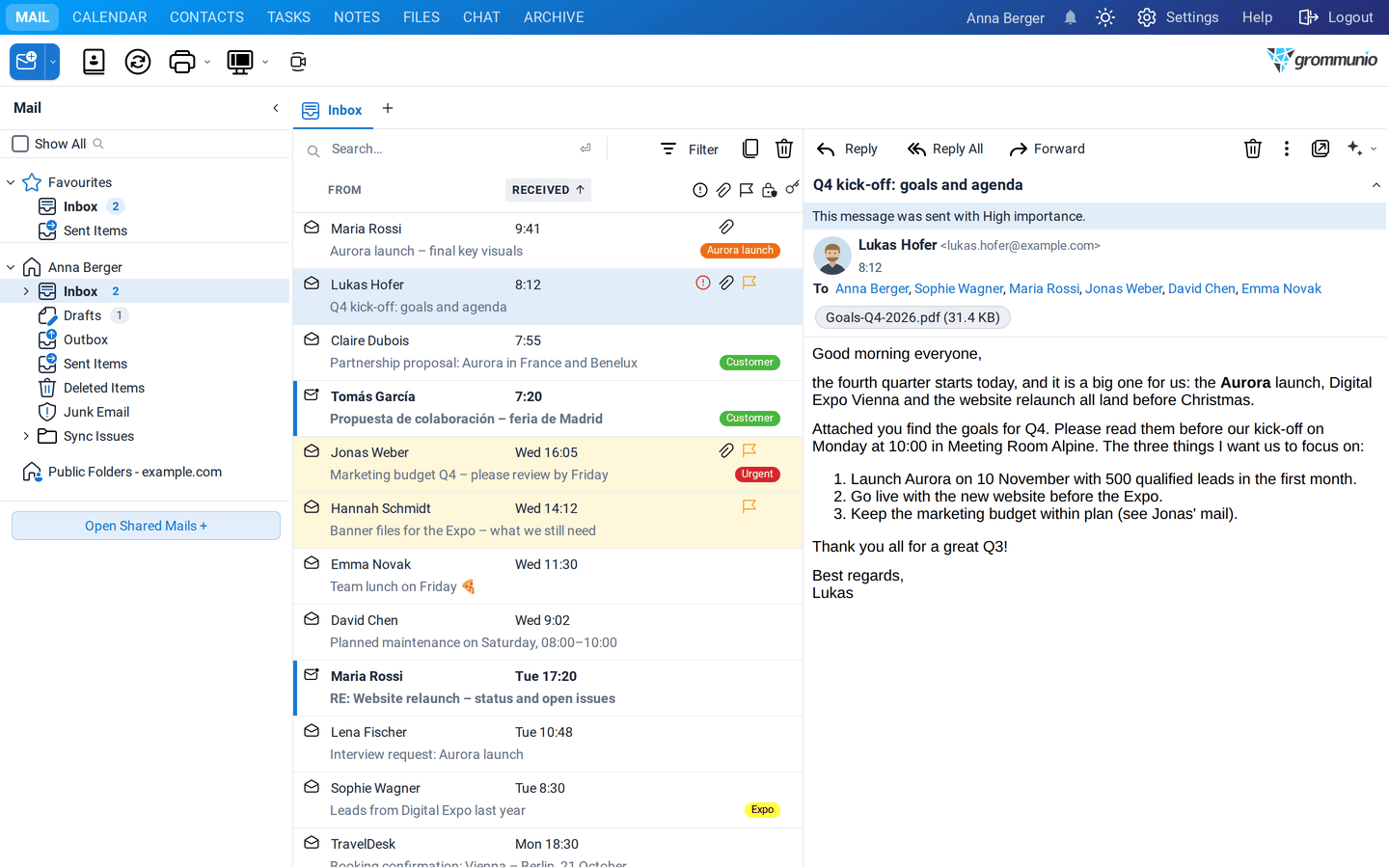This screenshot has height=868, width=1389.
Task: Delete message with reading pane trash icon
Action: pos(1252,149)
